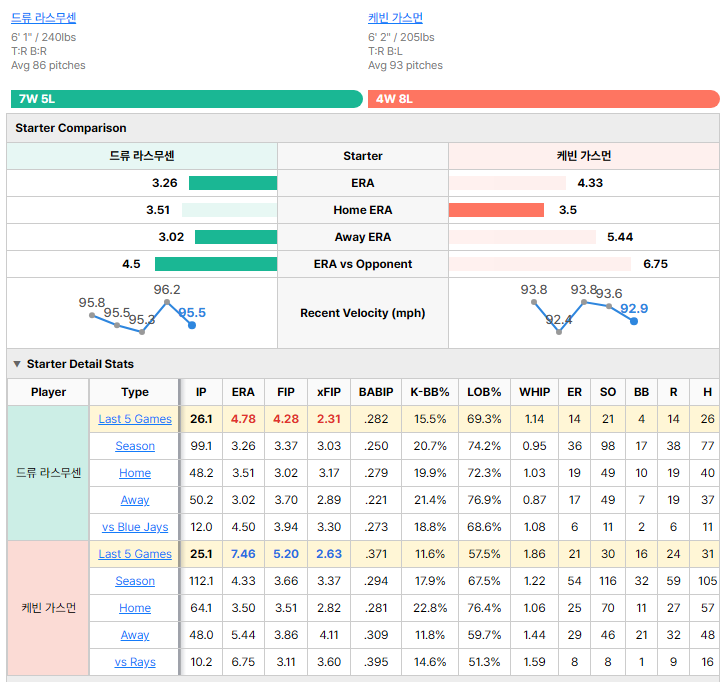Click the green 3.26 ERA bar

coord(233,183)
